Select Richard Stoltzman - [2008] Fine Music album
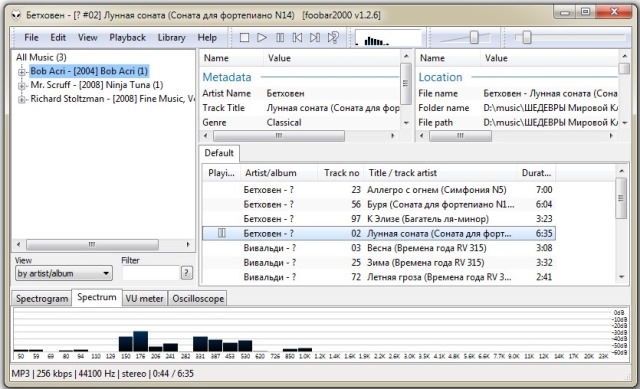The width and height of the screenshot is (640, 389). pos(112,99)
